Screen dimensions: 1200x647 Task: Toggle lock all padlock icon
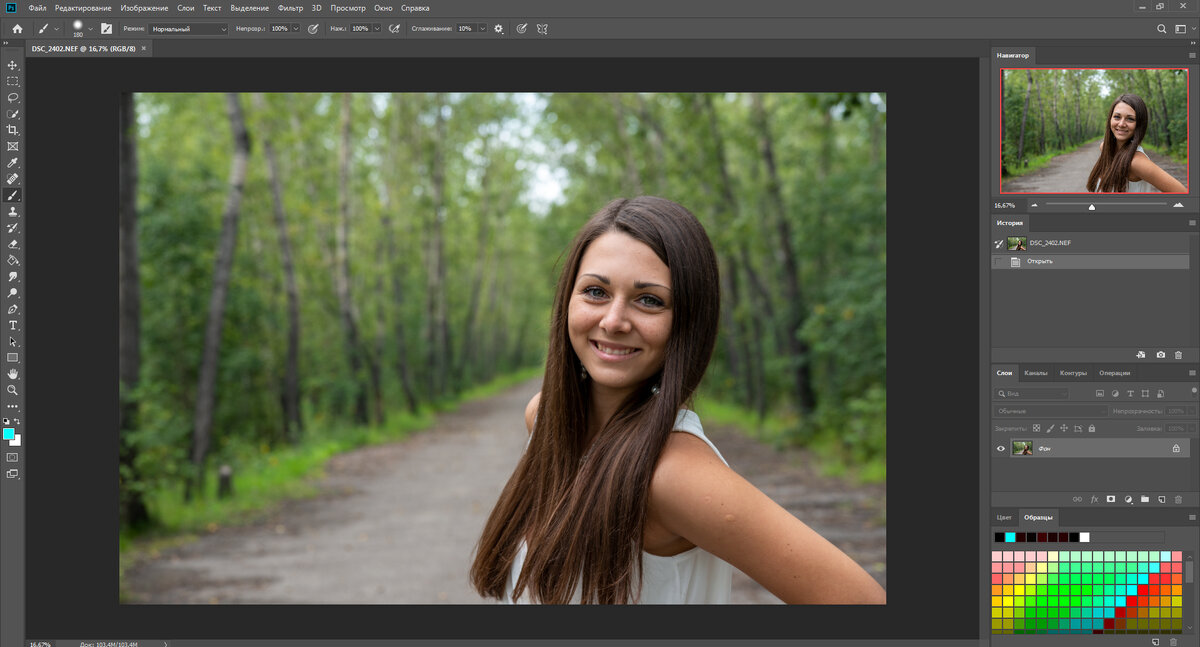click(x=1090, y=428)
